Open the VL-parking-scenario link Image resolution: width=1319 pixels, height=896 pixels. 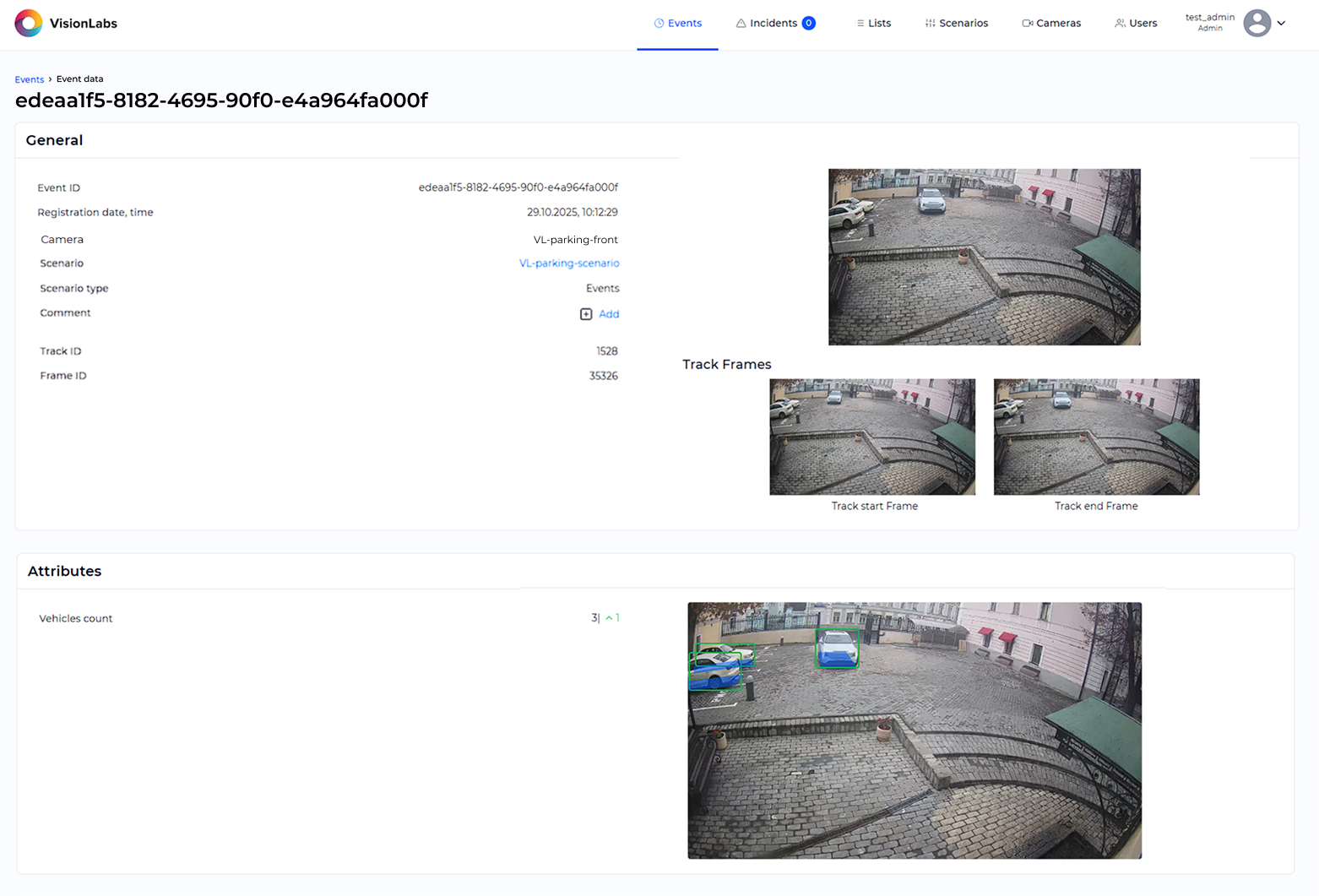pyautogui.click(x=568, y=263)
